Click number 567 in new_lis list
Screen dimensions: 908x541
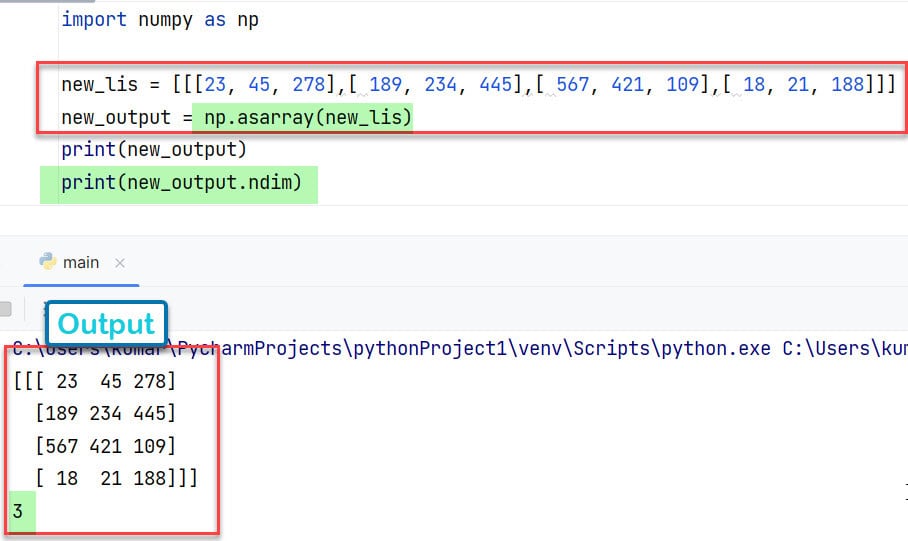[572, 85]
